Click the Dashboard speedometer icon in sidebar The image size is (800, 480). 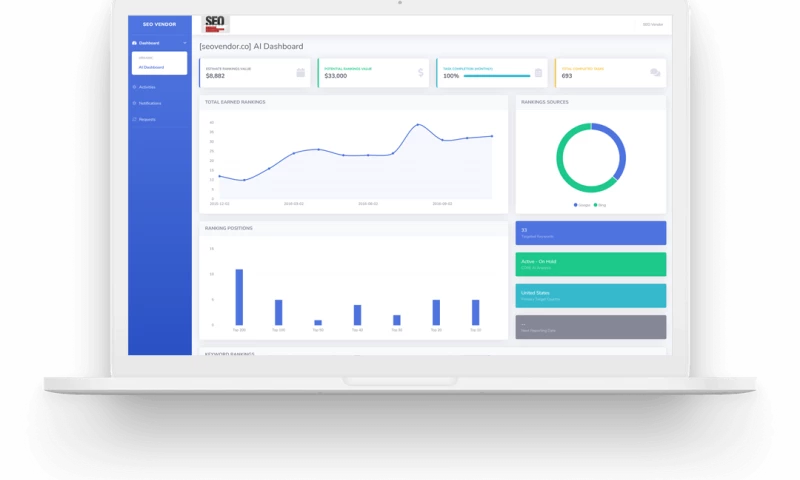pos(134,43)
